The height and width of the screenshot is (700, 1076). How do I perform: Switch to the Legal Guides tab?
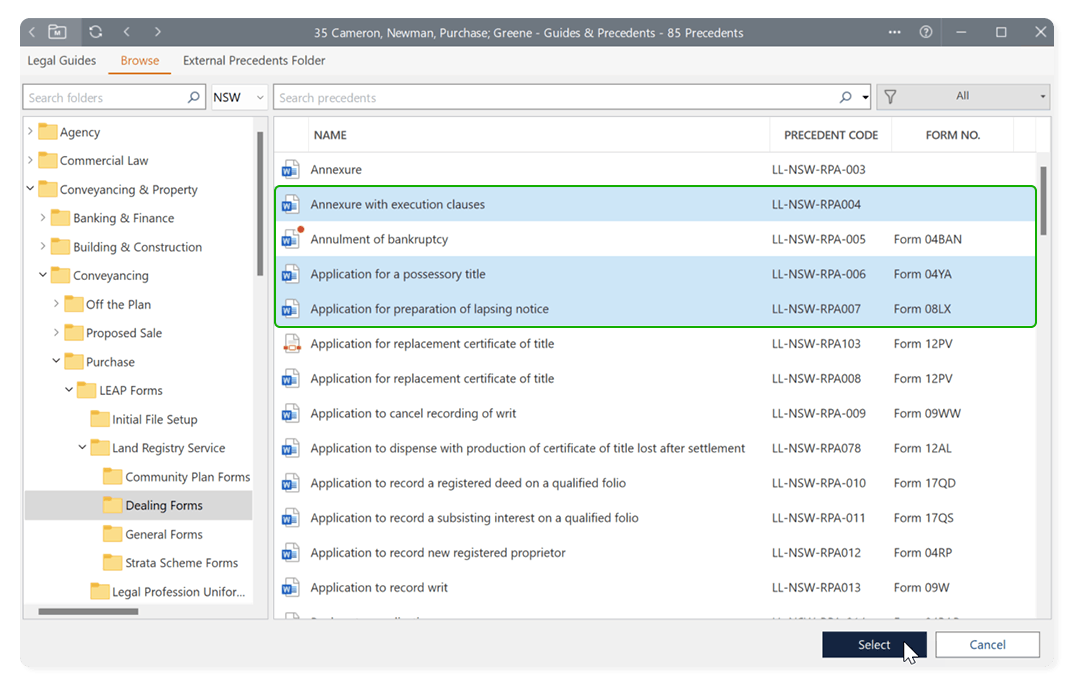point(62,60)
